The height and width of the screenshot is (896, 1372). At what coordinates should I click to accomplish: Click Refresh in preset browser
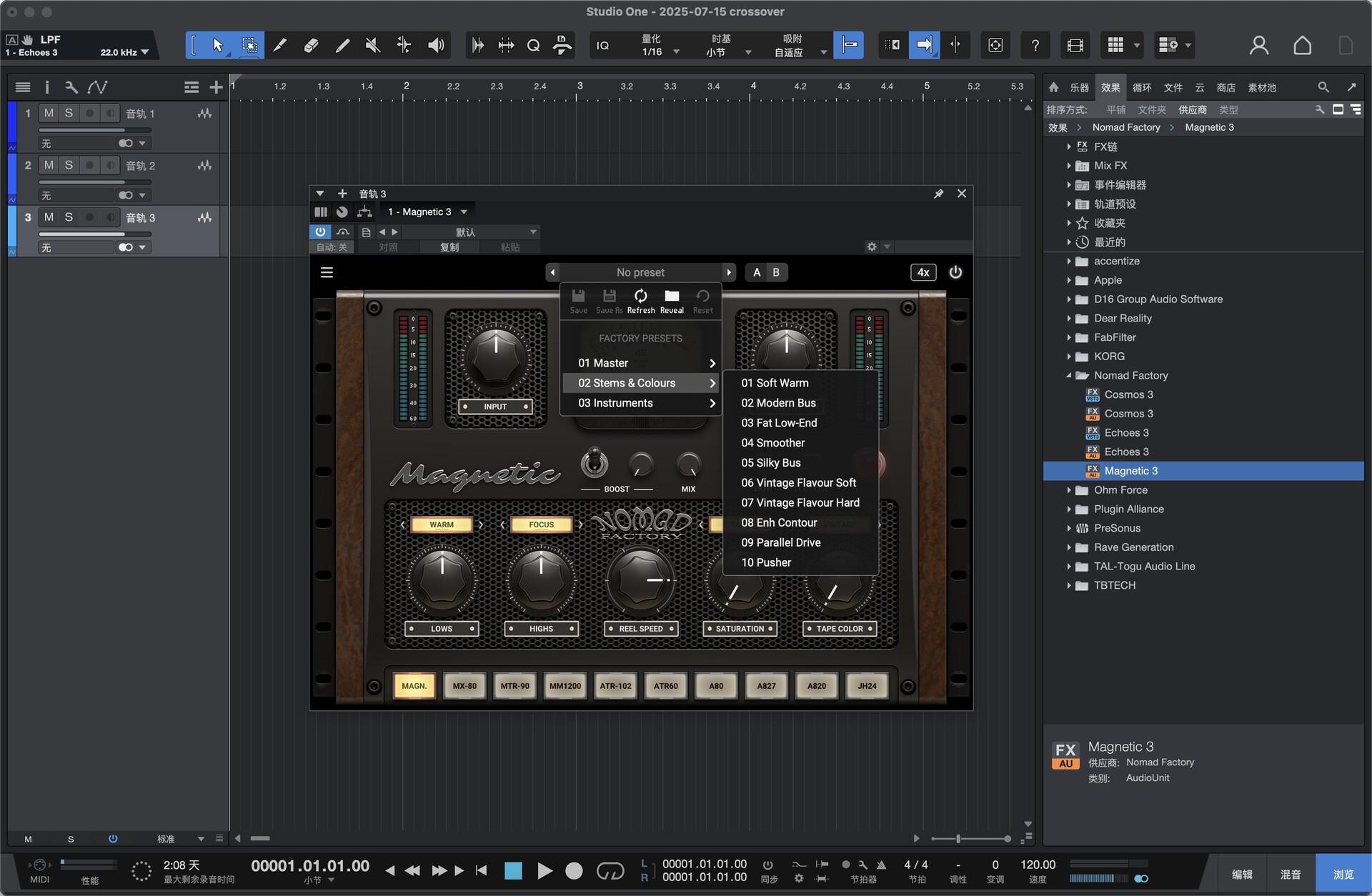point(641,301)
